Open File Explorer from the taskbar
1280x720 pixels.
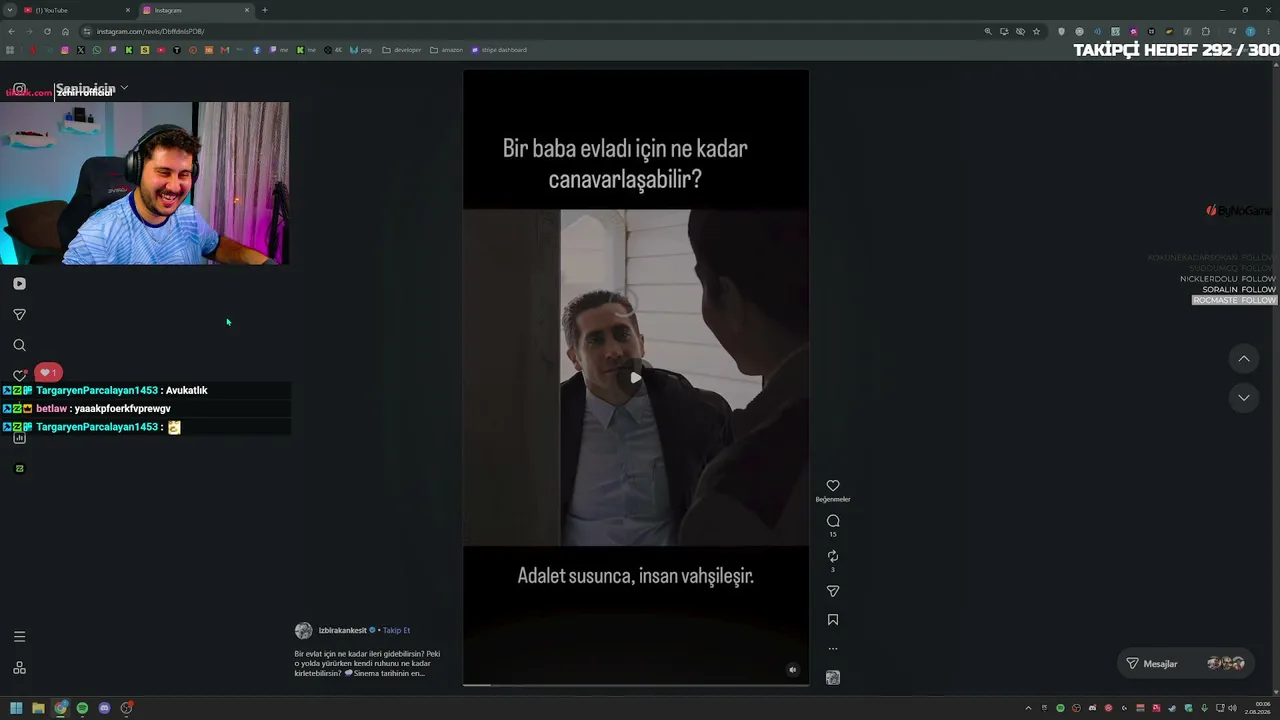[38, 708]
